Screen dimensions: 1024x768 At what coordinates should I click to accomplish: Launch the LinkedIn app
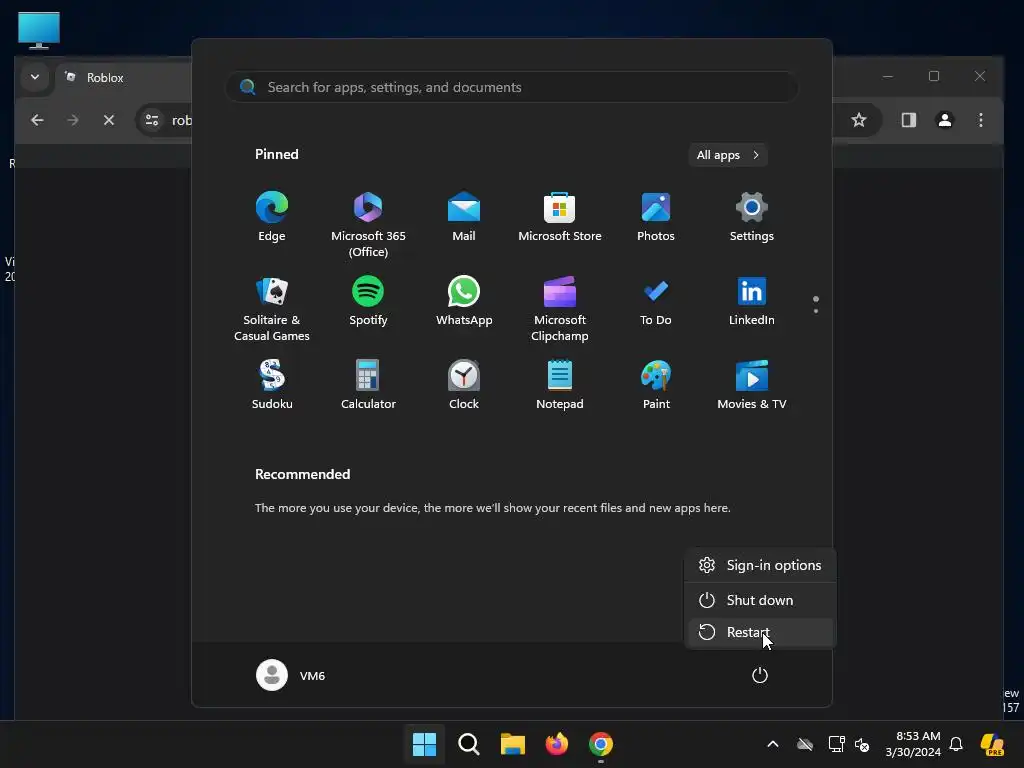pos(752,301)
